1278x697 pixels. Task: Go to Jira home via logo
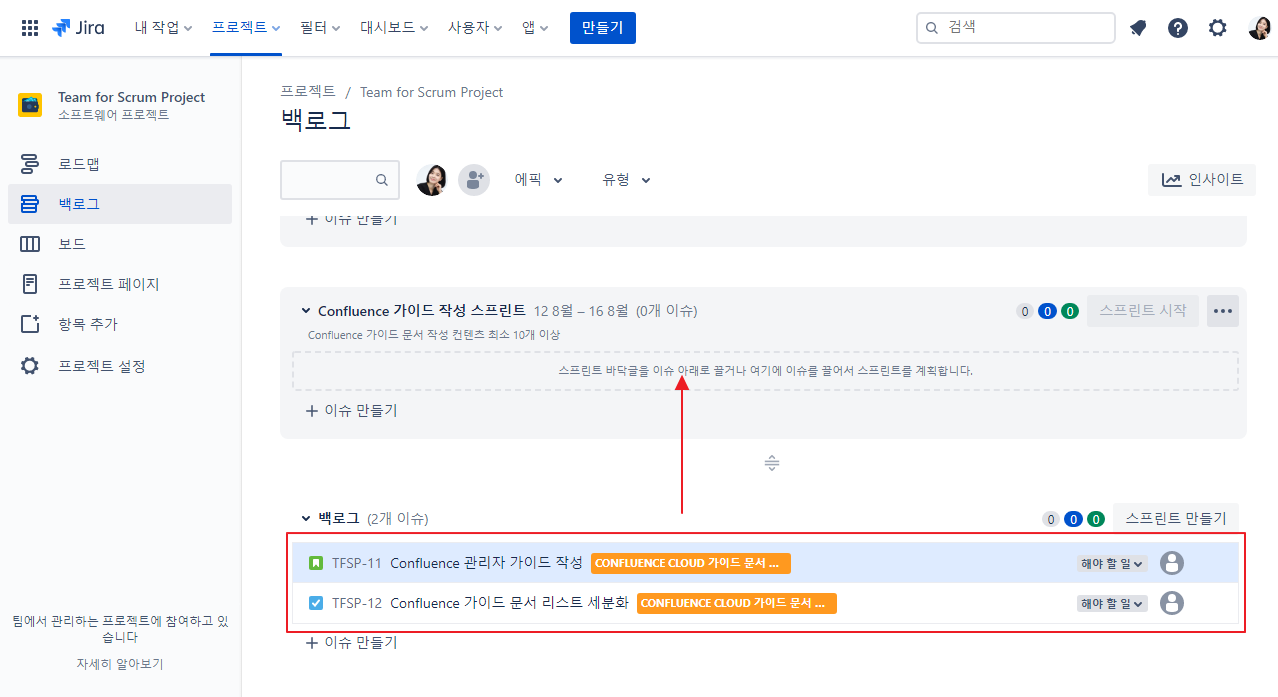coord(79,28)
